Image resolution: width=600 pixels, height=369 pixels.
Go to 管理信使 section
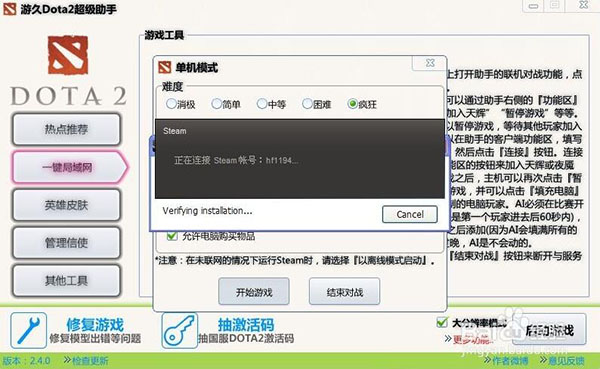pos(67,243)
